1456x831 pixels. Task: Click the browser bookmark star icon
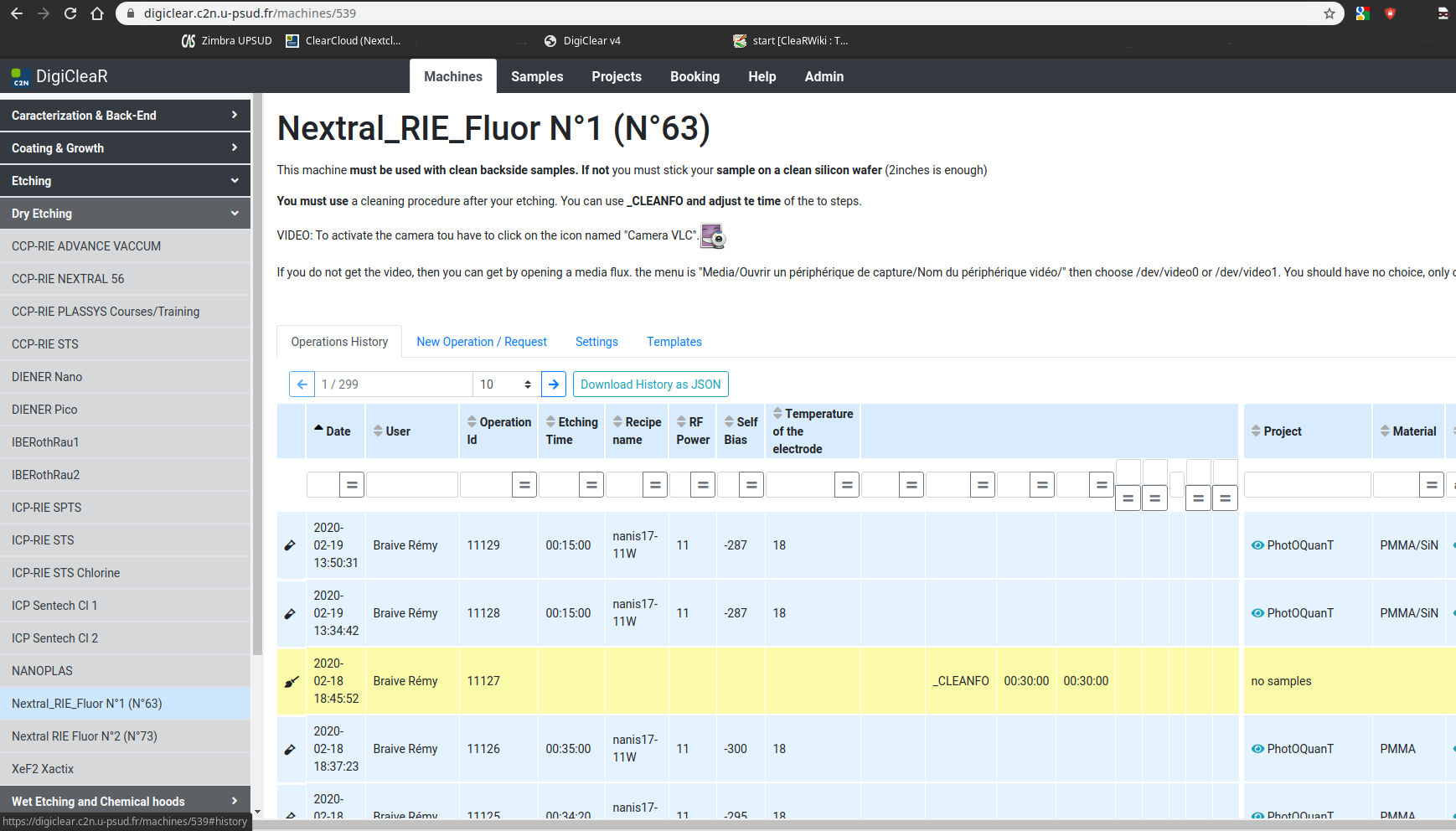(x=1329, y=13)
